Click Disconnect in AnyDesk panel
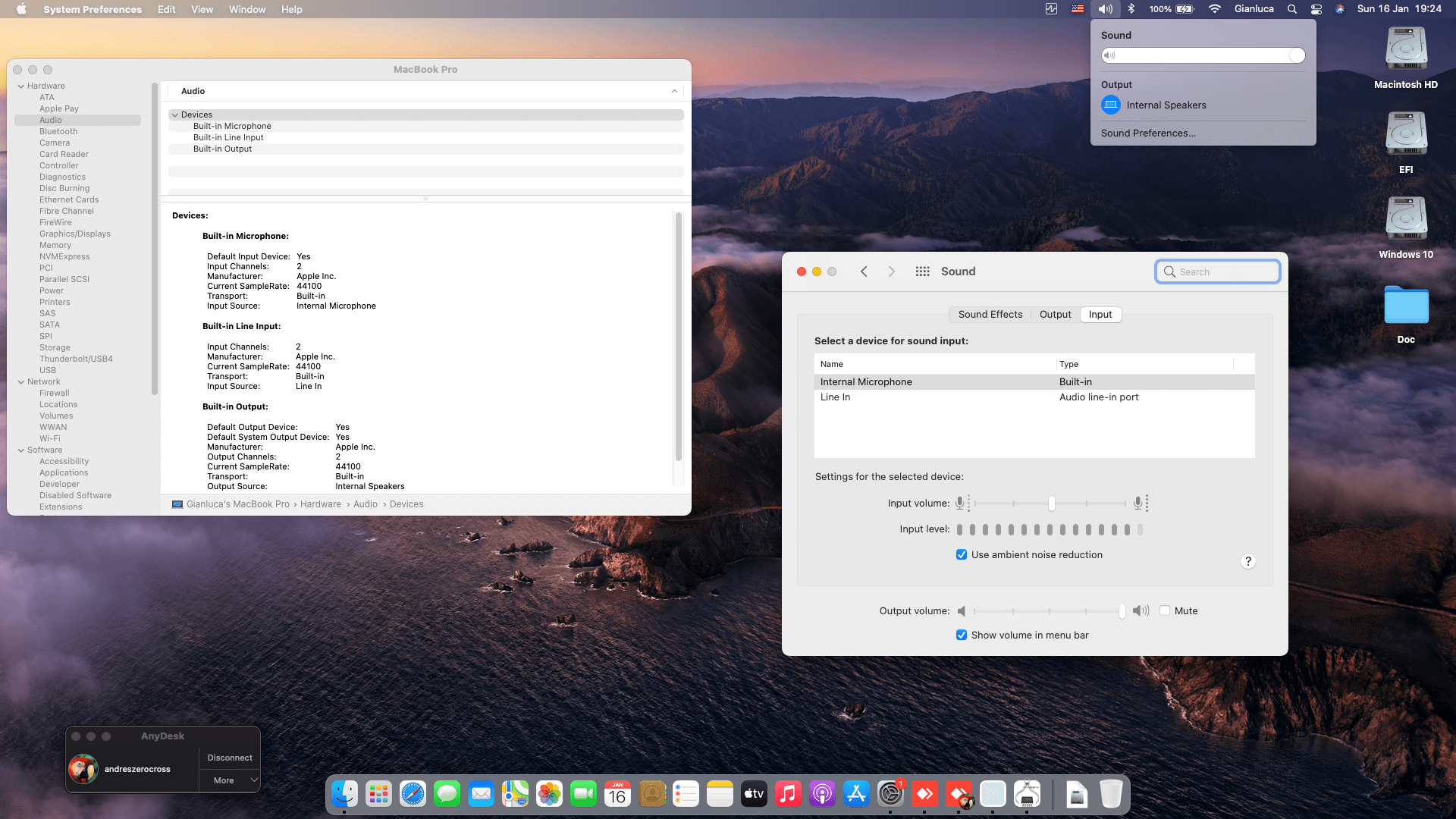The image size is (1456, 819). coord(230,758)
